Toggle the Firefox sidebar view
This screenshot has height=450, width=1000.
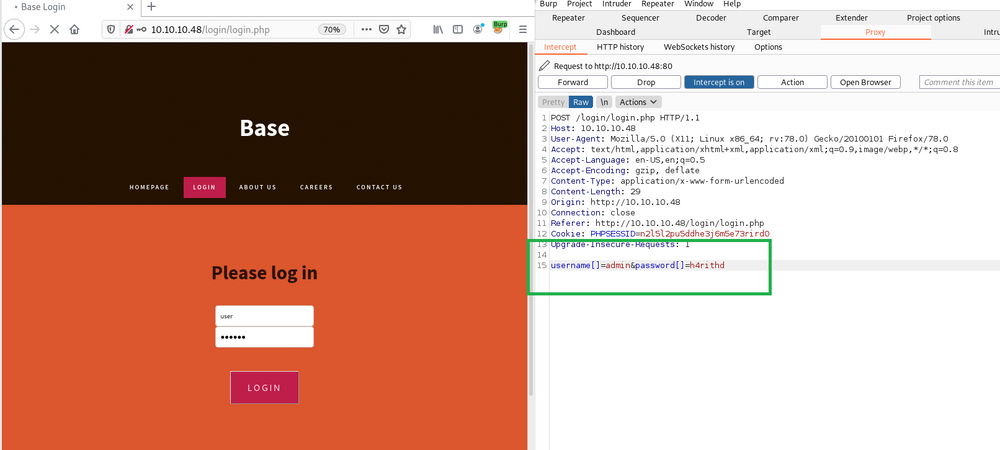click(x=458, y=29)
